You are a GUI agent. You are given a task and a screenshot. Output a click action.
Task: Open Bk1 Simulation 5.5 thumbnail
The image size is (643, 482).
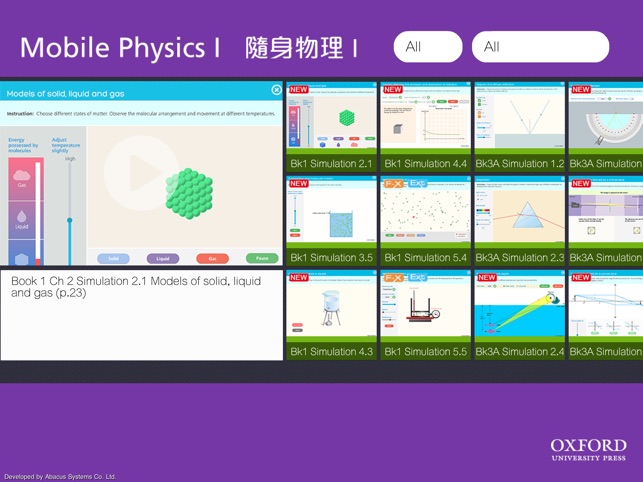(x=425, y=315)
